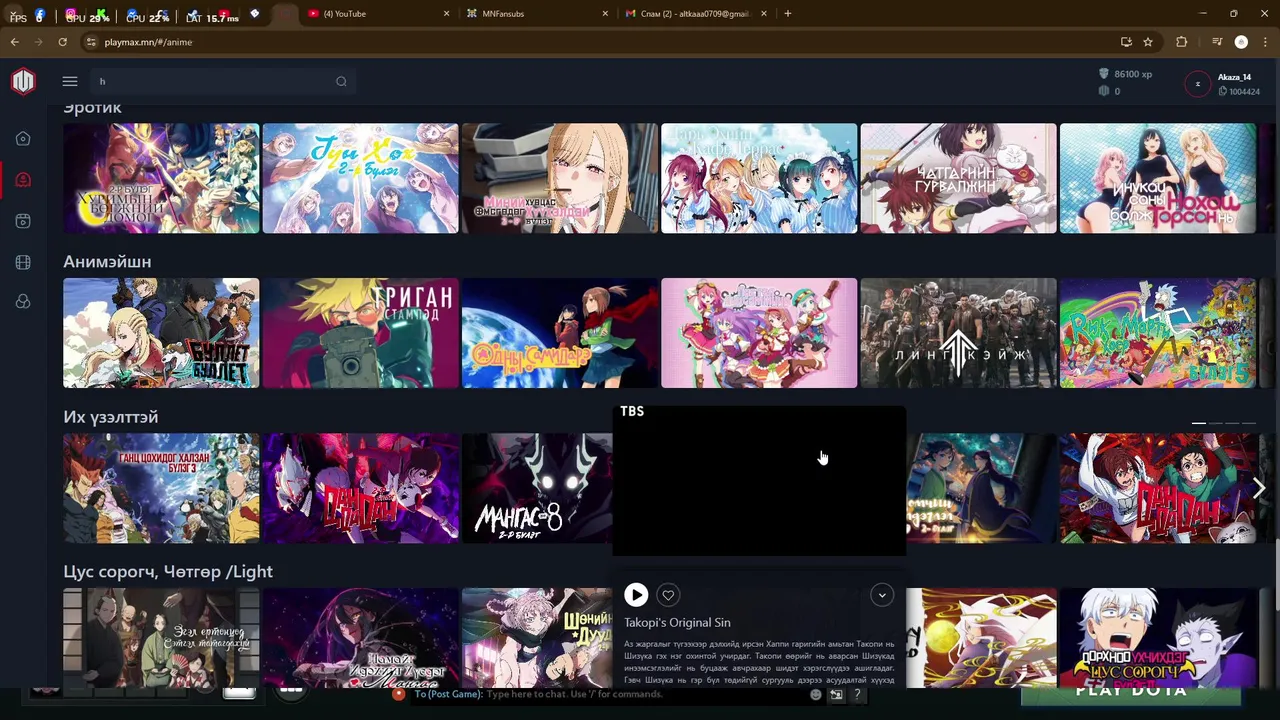Open the Мангас-8 thumbnail
The image size is (1280, 720).
(537, 488)
